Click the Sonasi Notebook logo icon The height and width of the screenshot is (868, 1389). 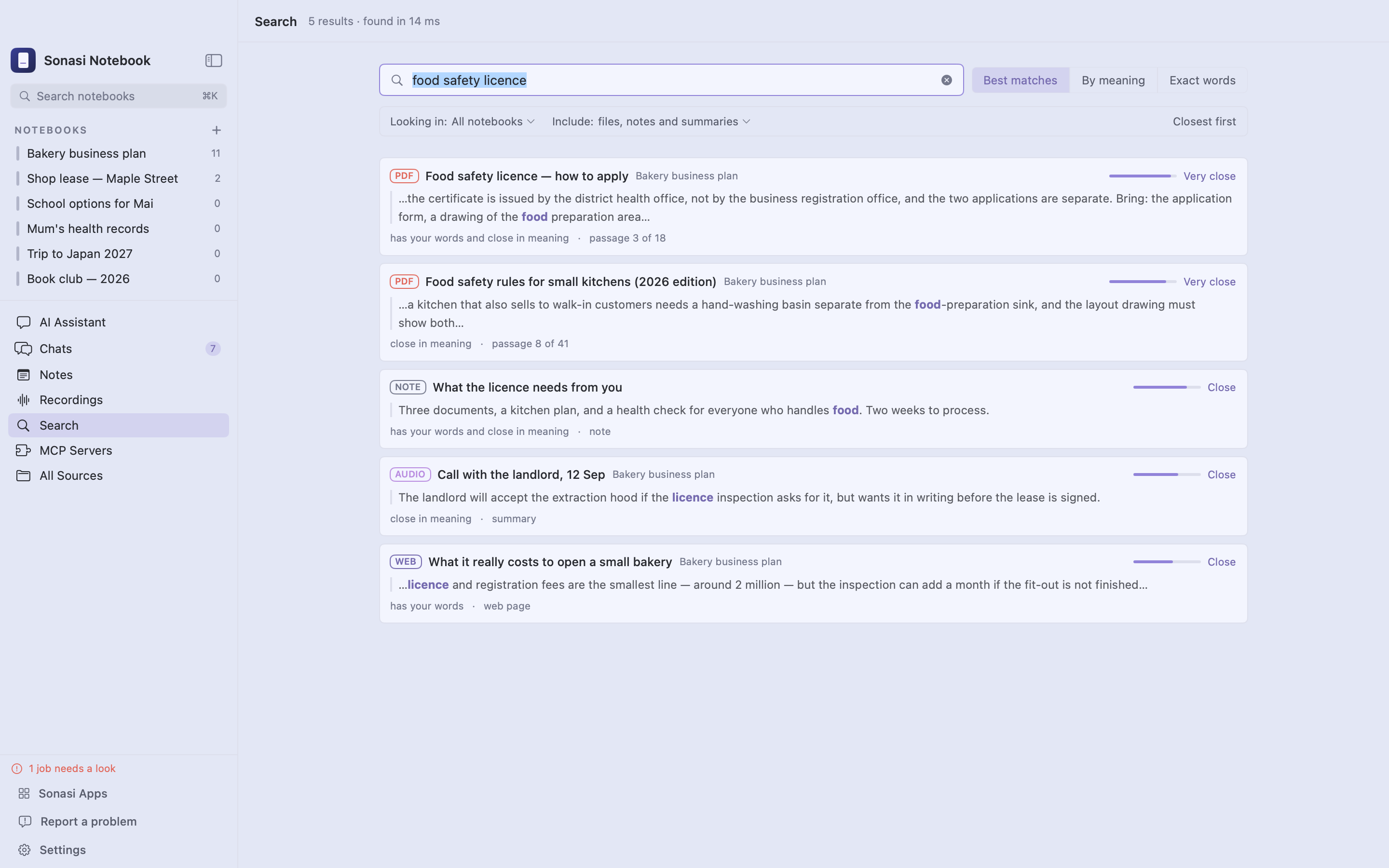click(x=23, y=60)
